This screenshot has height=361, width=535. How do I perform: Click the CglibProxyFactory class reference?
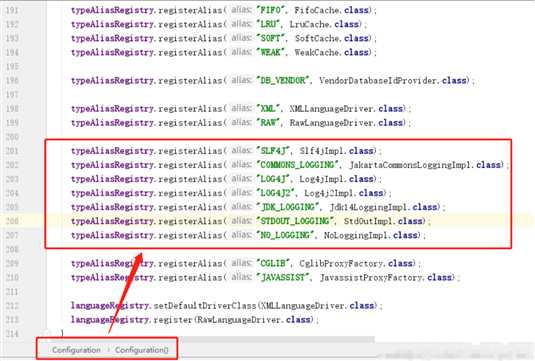[342, 263]
